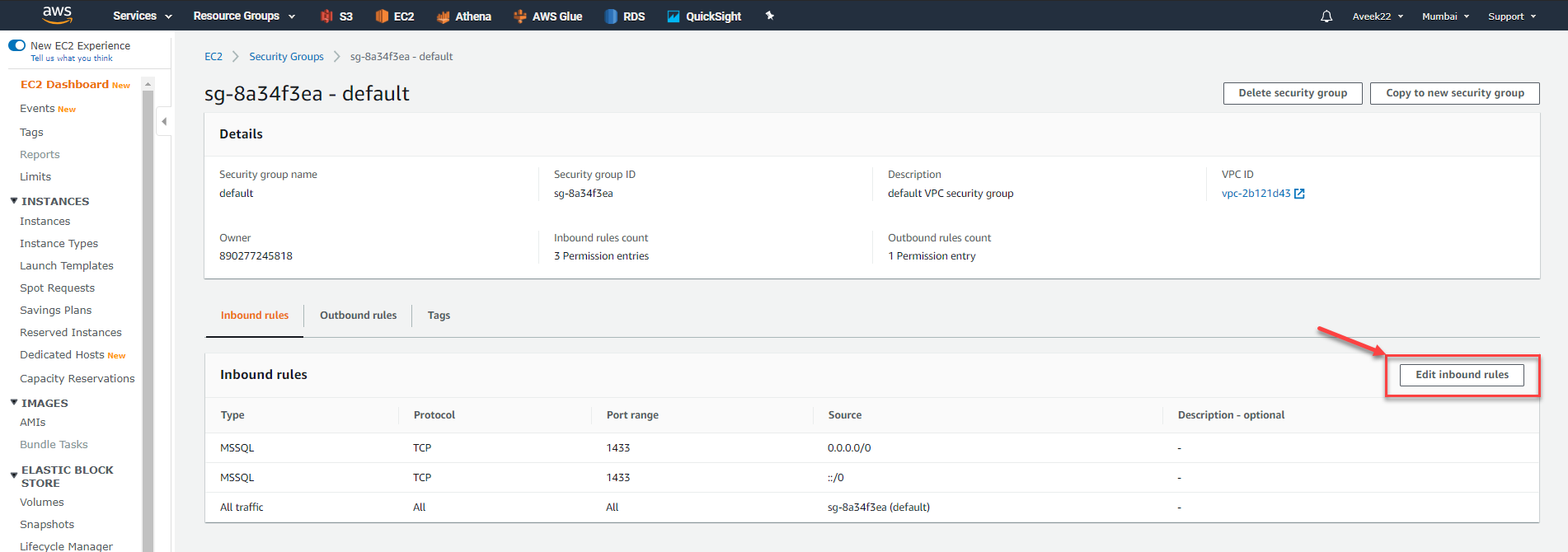Switch to the Outbound rules tab

358,316
